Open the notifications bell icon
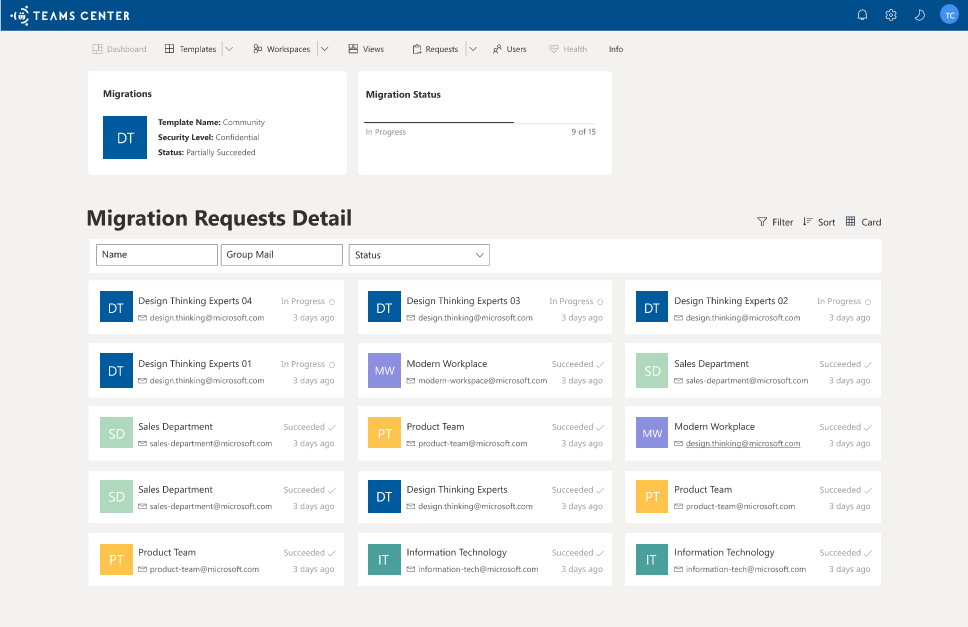The width and height of the screenshot is (968, 627). click(862, 15)
